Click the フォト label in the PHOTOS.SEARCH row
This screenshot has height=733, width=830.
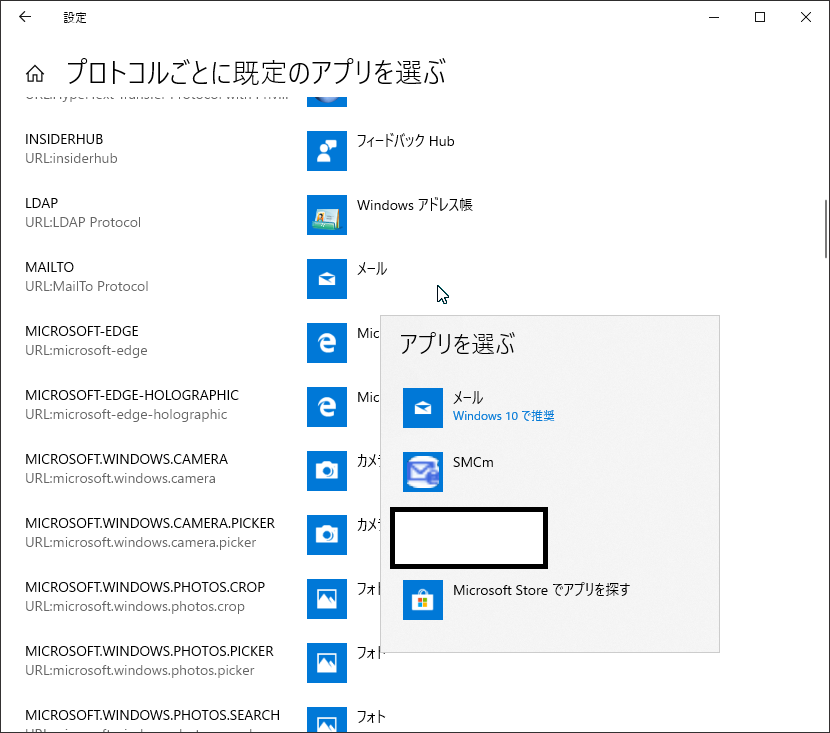pos(371,717)
